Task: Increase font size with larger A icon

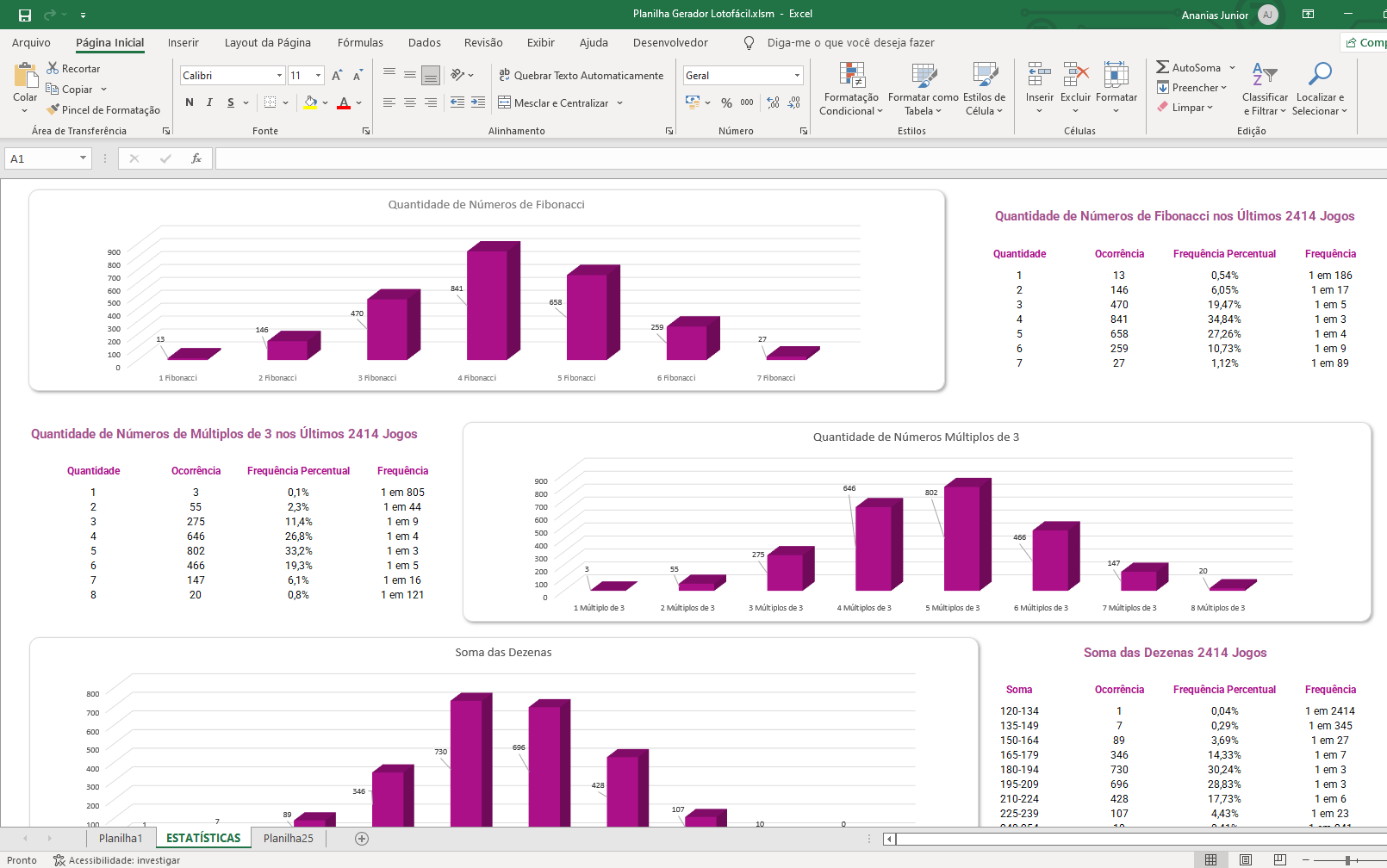Action: [337, 76]
